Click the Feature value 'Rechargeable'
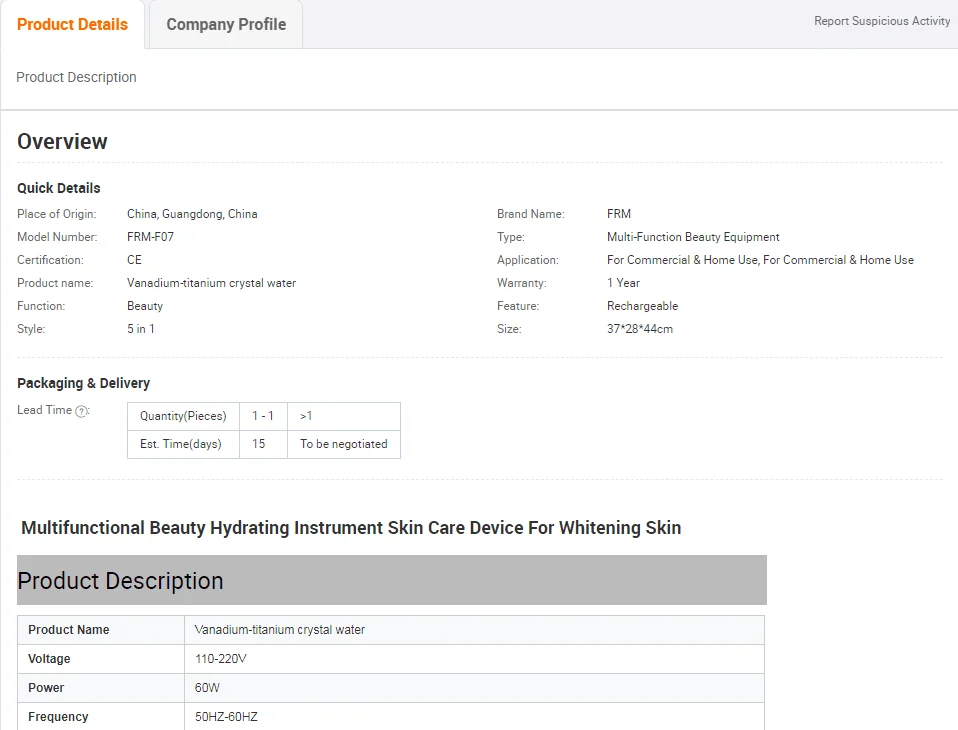Screen dimensions: 958x730 [643, 306]
